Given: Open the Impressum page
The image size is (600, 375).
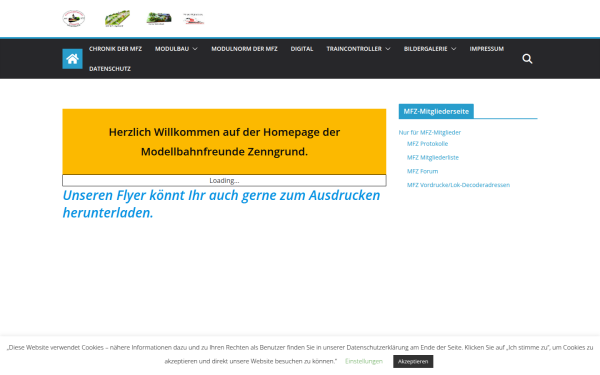Looking at the screenshot, I should pos(487,49).
